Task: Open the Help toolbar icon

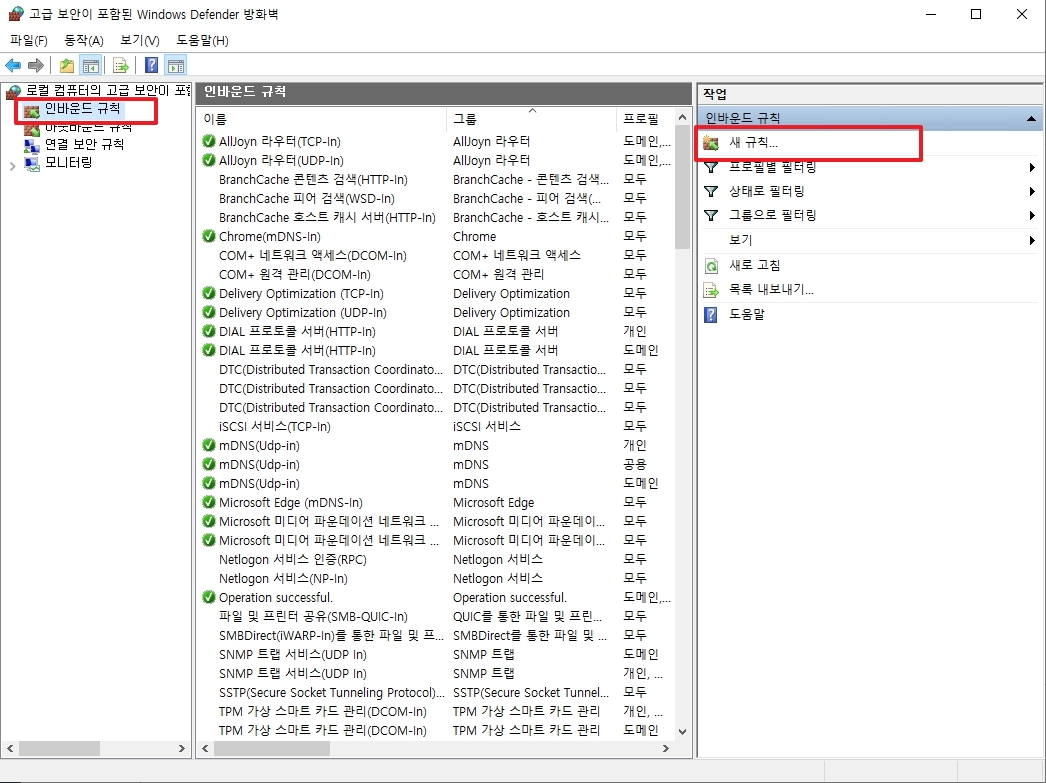Action: [x=151, y=65]
